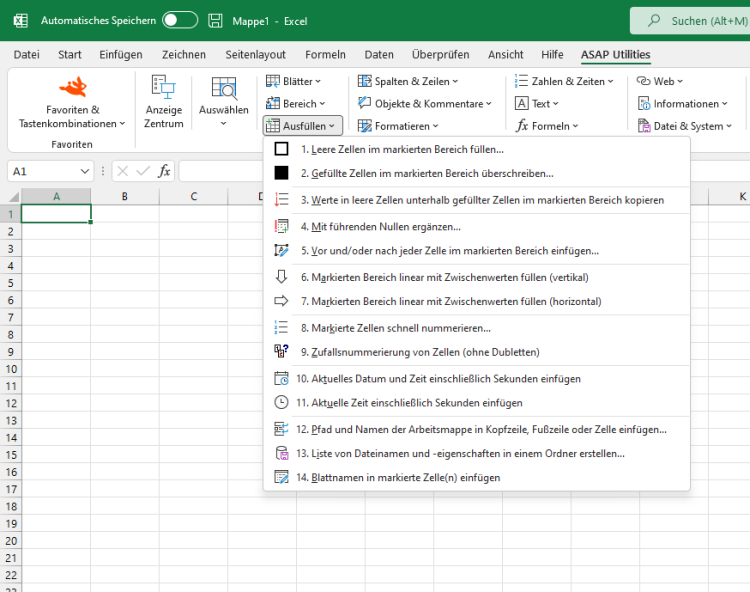
Task: Open the Hilfe tab
Action: [x=552, y=55]
